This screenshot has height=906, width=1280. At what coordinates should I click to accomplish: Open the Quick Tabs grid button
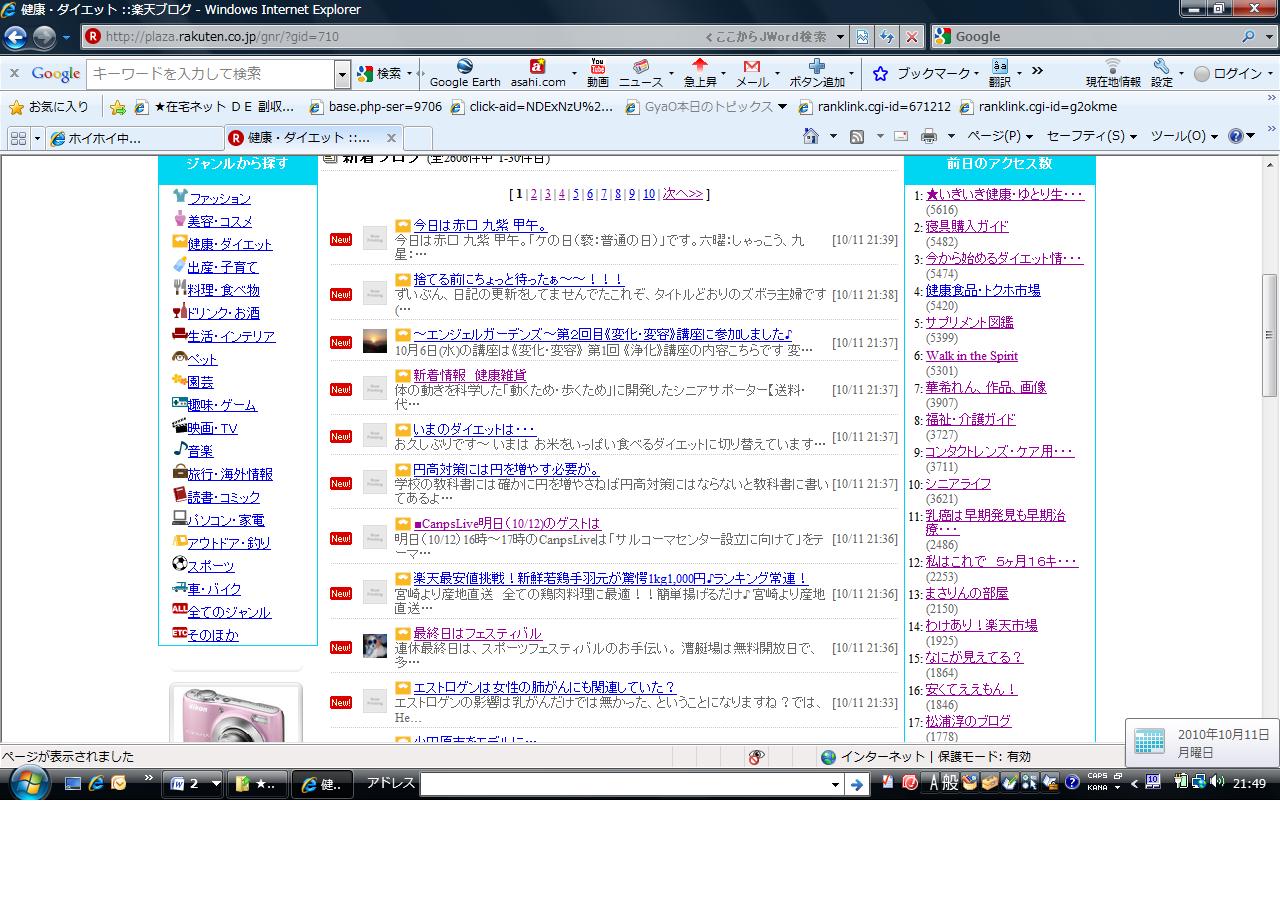coord(18,138)
